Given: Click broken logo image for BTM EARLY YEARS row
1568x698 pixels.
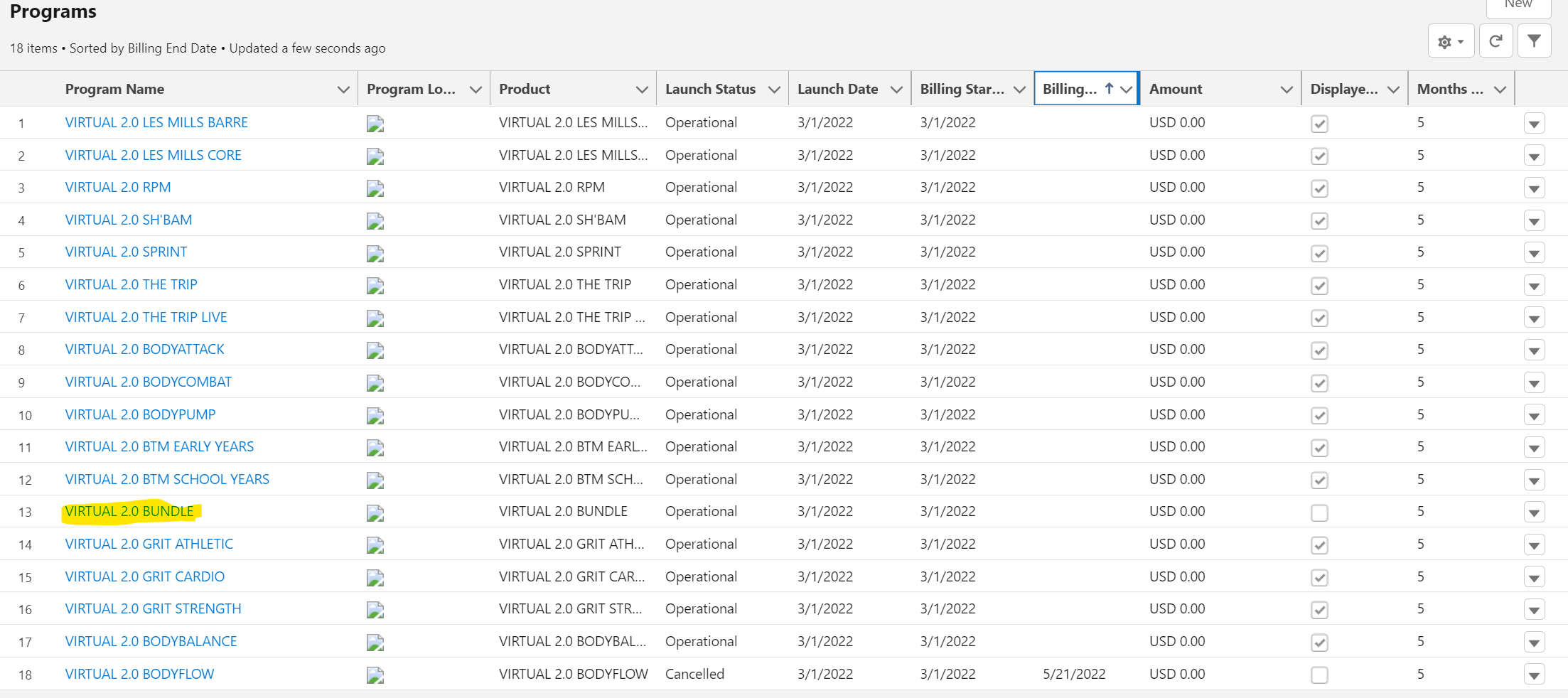Looking at the screenshot, I should pos(375,448).
